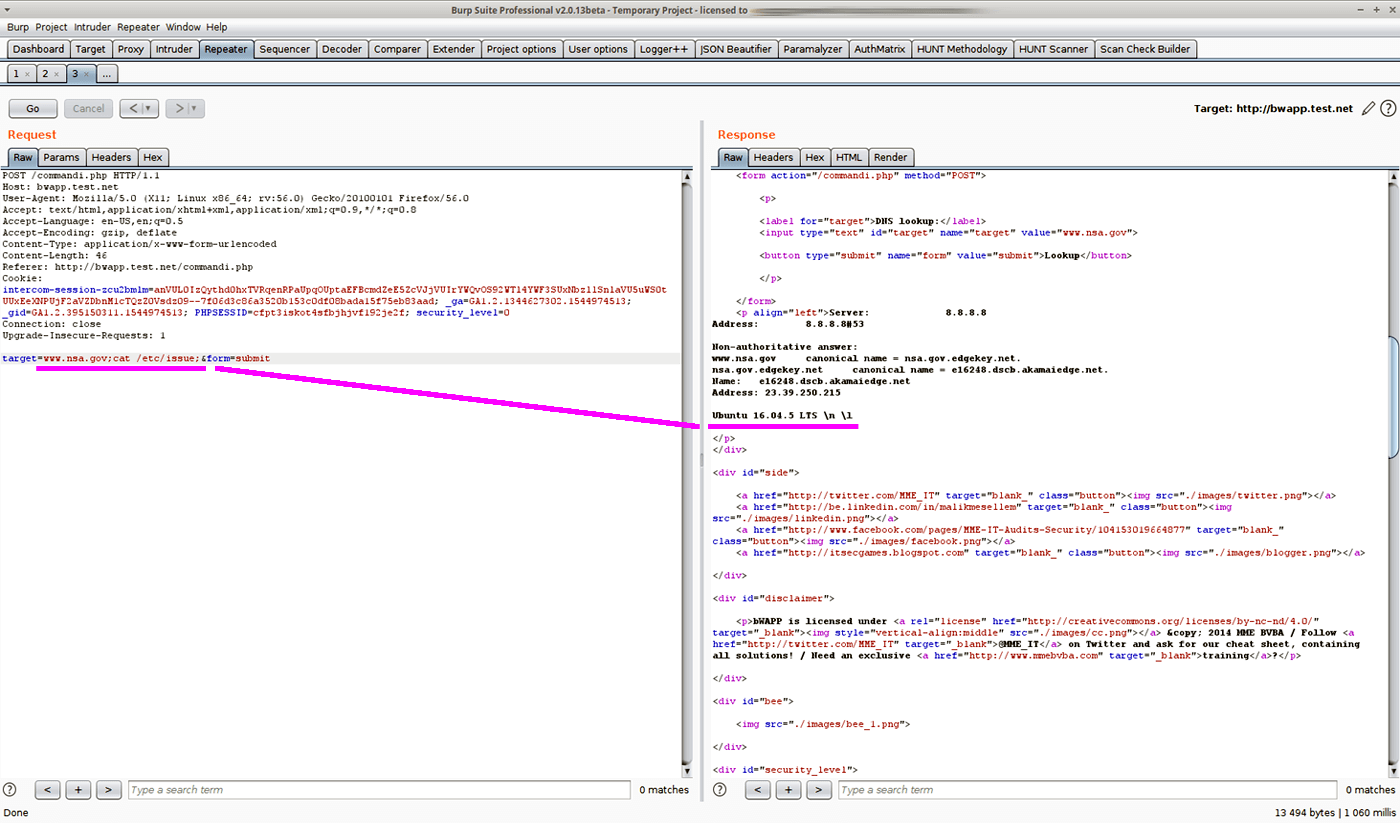The height and width of the screenshot is (823, 1400).
Task: Click Ubuntu 16.04.5 LTS response line
Action: coord(782,415)
